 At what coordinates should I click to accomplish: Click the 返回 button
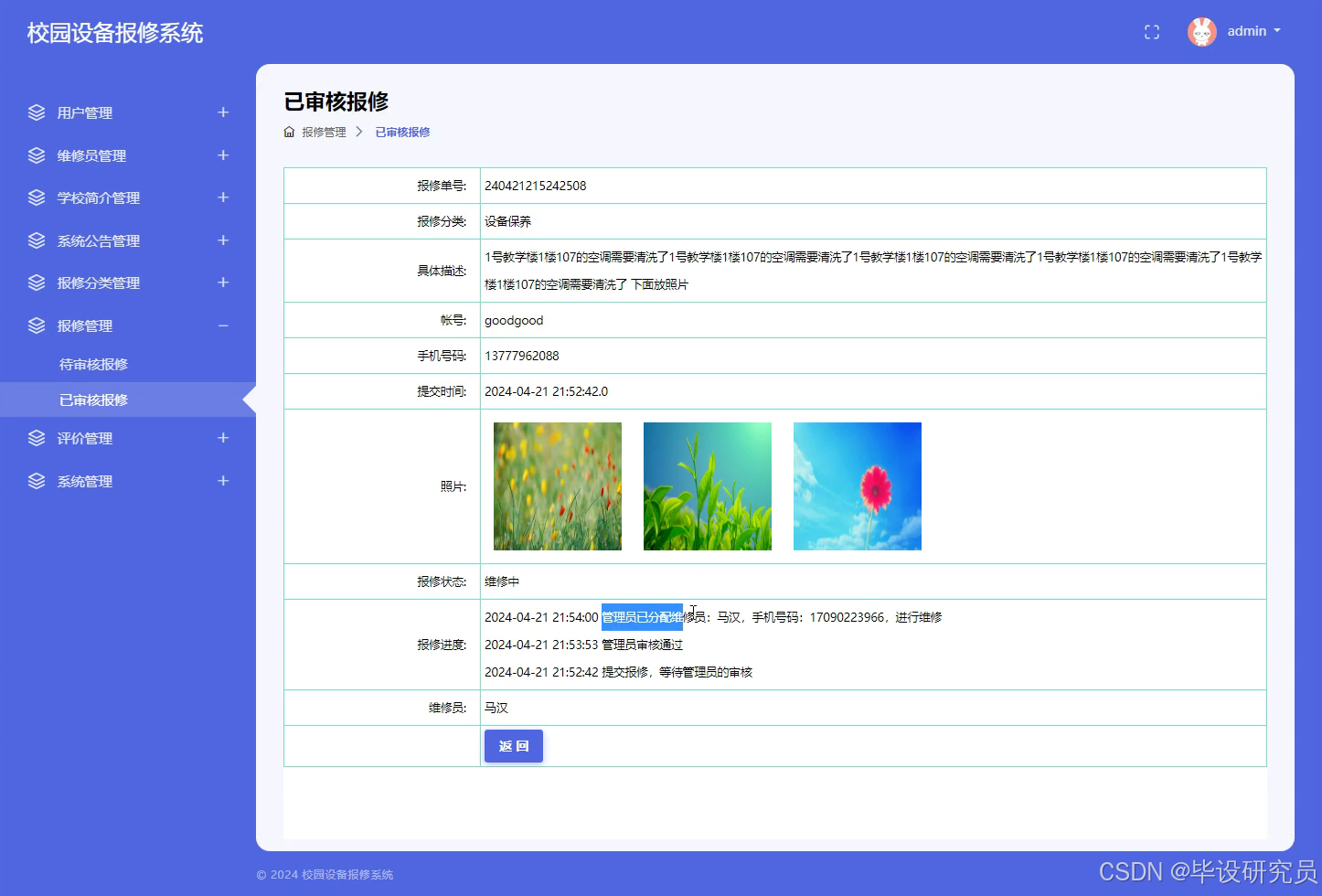pyautogui.click(x=514, y=746)
